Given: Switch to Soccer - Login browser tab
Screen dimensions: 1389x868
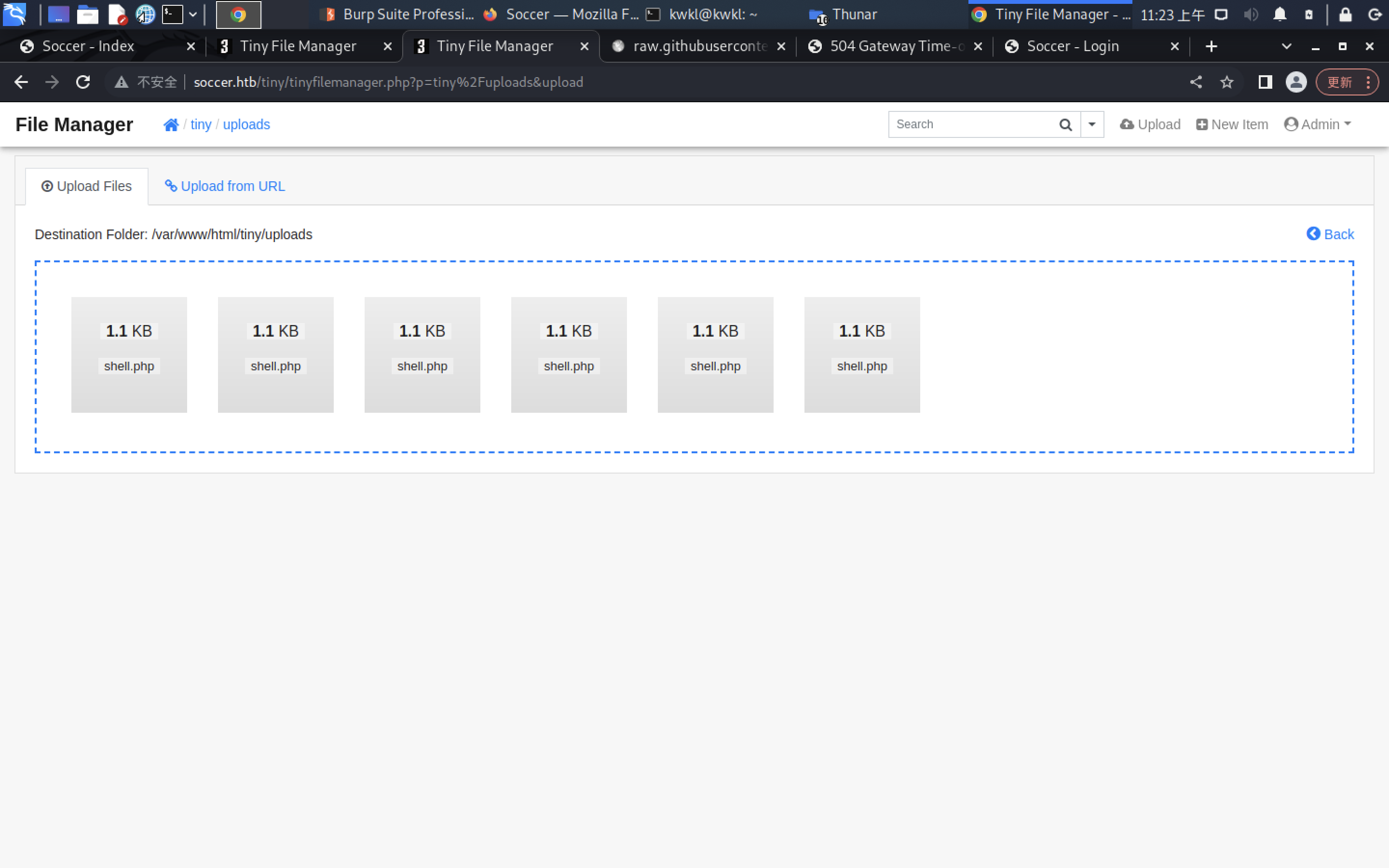Looking at the screenshot, I should pyautogui.click(x=1072, y=46).
